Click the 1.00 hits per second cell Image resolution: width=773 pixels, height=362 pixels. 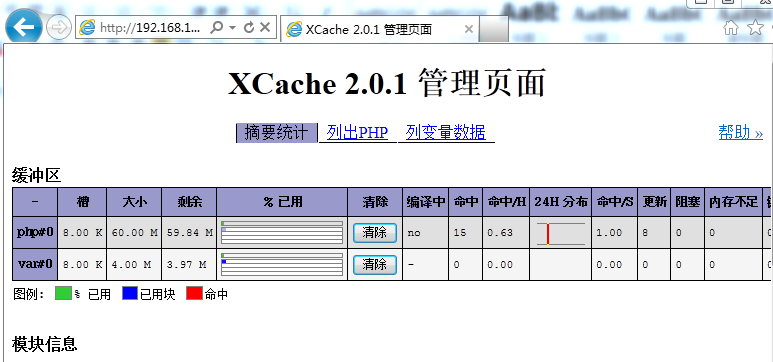(615, 232)
